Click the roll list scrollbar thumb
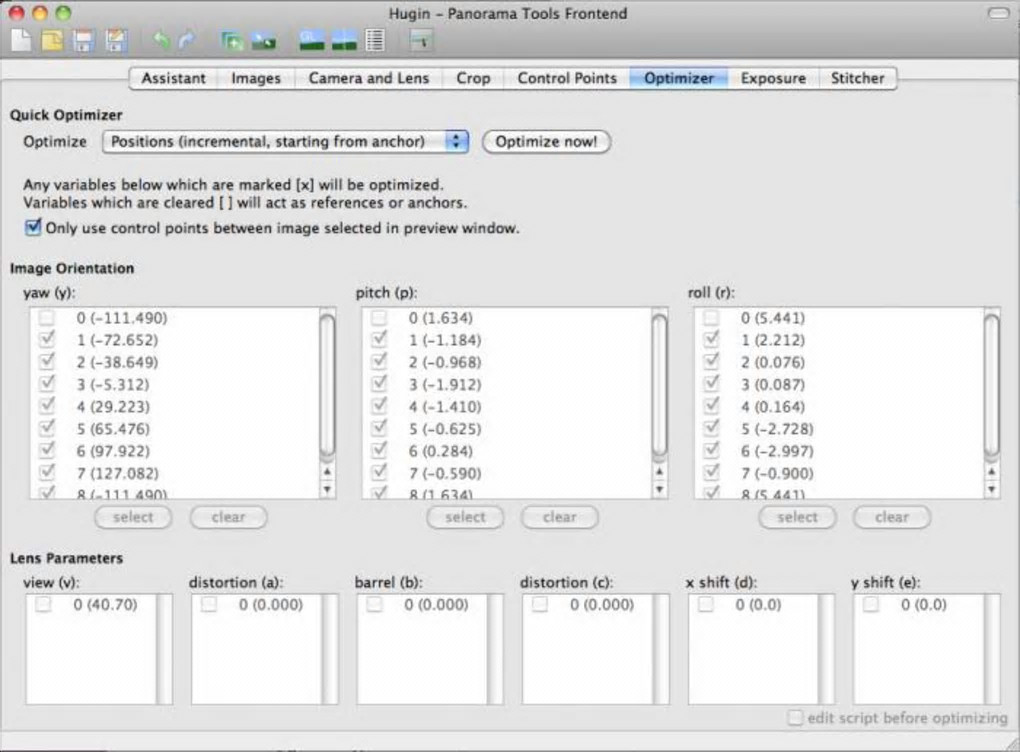Screen dimensions: 1020x752 pos(992,385)
